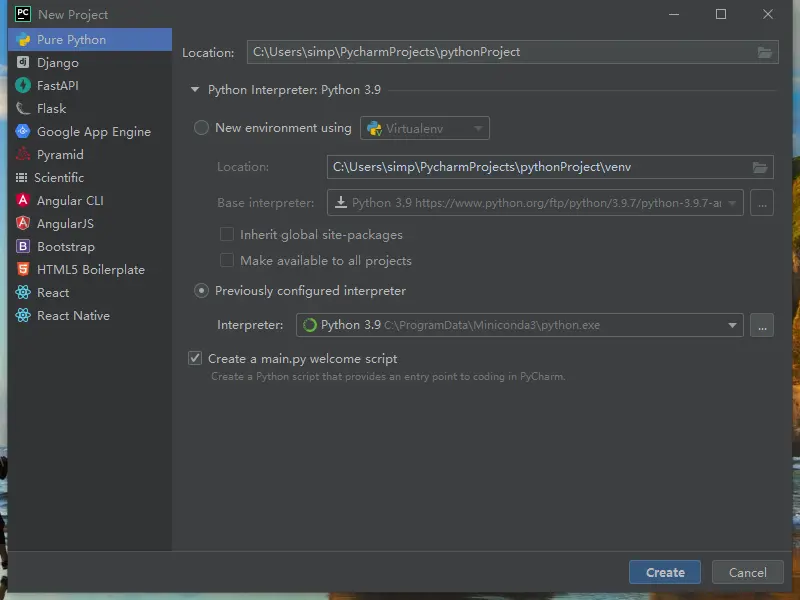Click ellipsis button beside Interpreter dropdown
This screenshot has height=600, width=800.
762,325
